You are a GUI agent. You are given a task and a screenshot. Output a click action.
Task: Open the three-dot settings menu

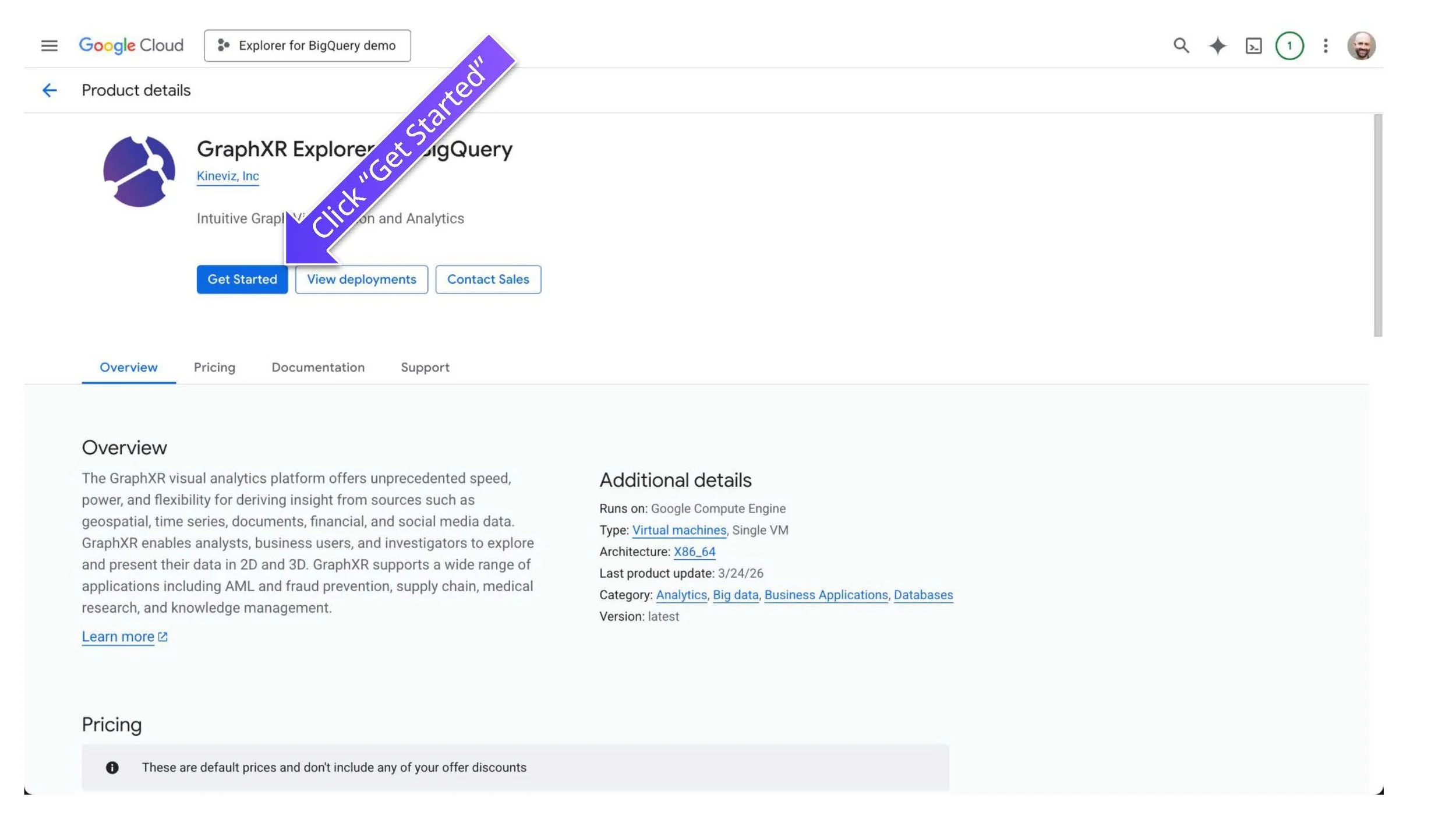[1326, 45]
